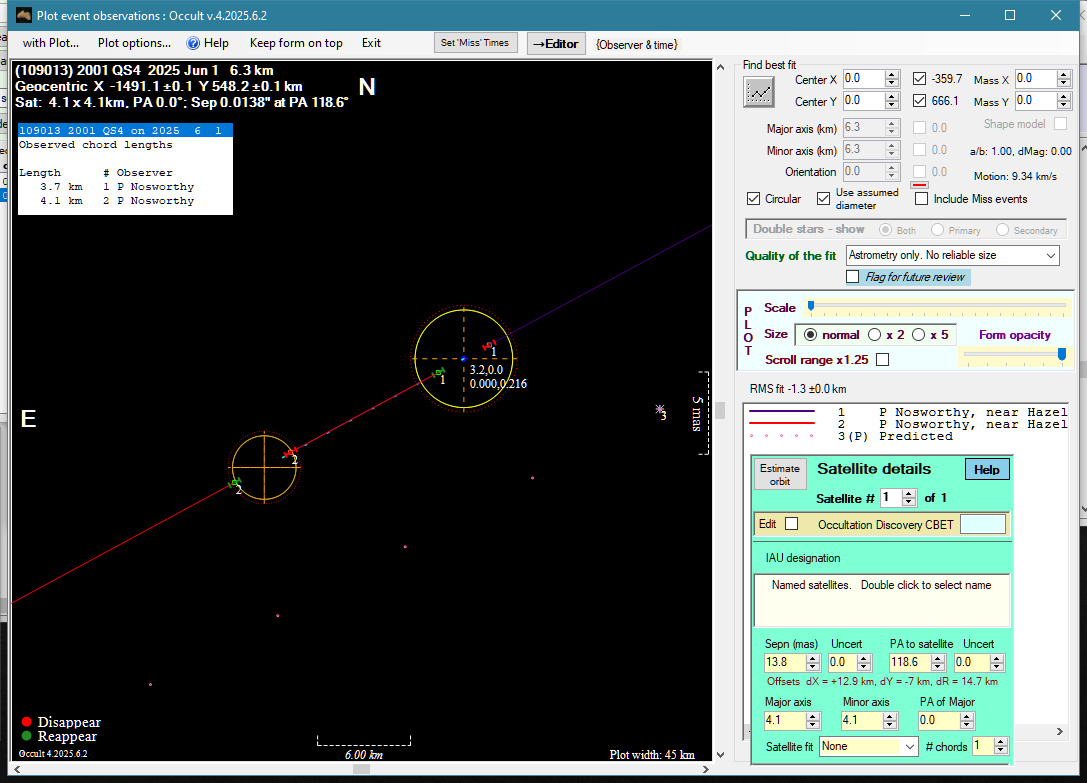Expand the Satellite fit dropdown
Image resolution: width=1087 pixels, height=783 pixels.
(909, 747)
